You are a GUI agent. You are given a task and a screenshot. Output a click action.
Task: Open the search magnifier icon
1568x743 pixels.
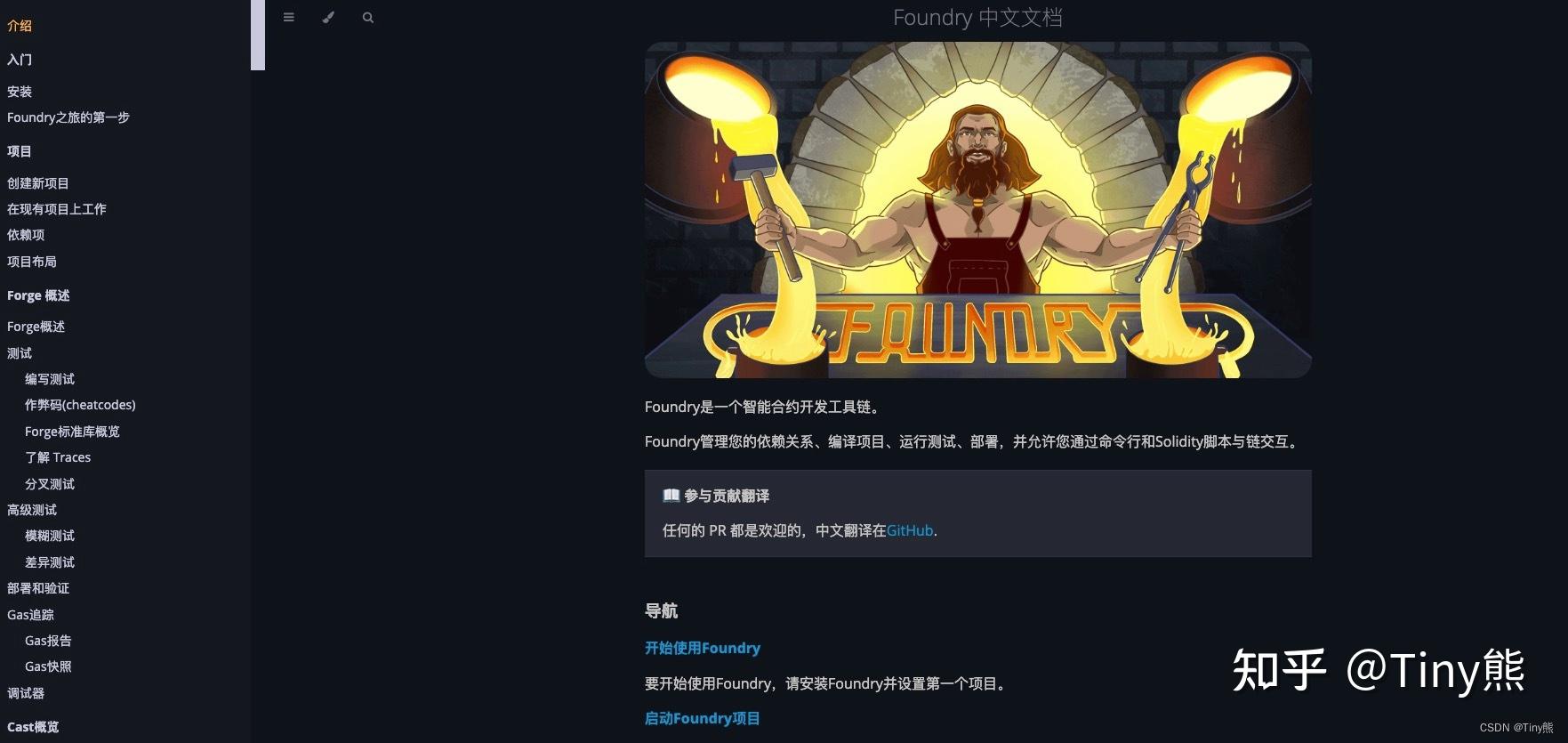[368, 17]
